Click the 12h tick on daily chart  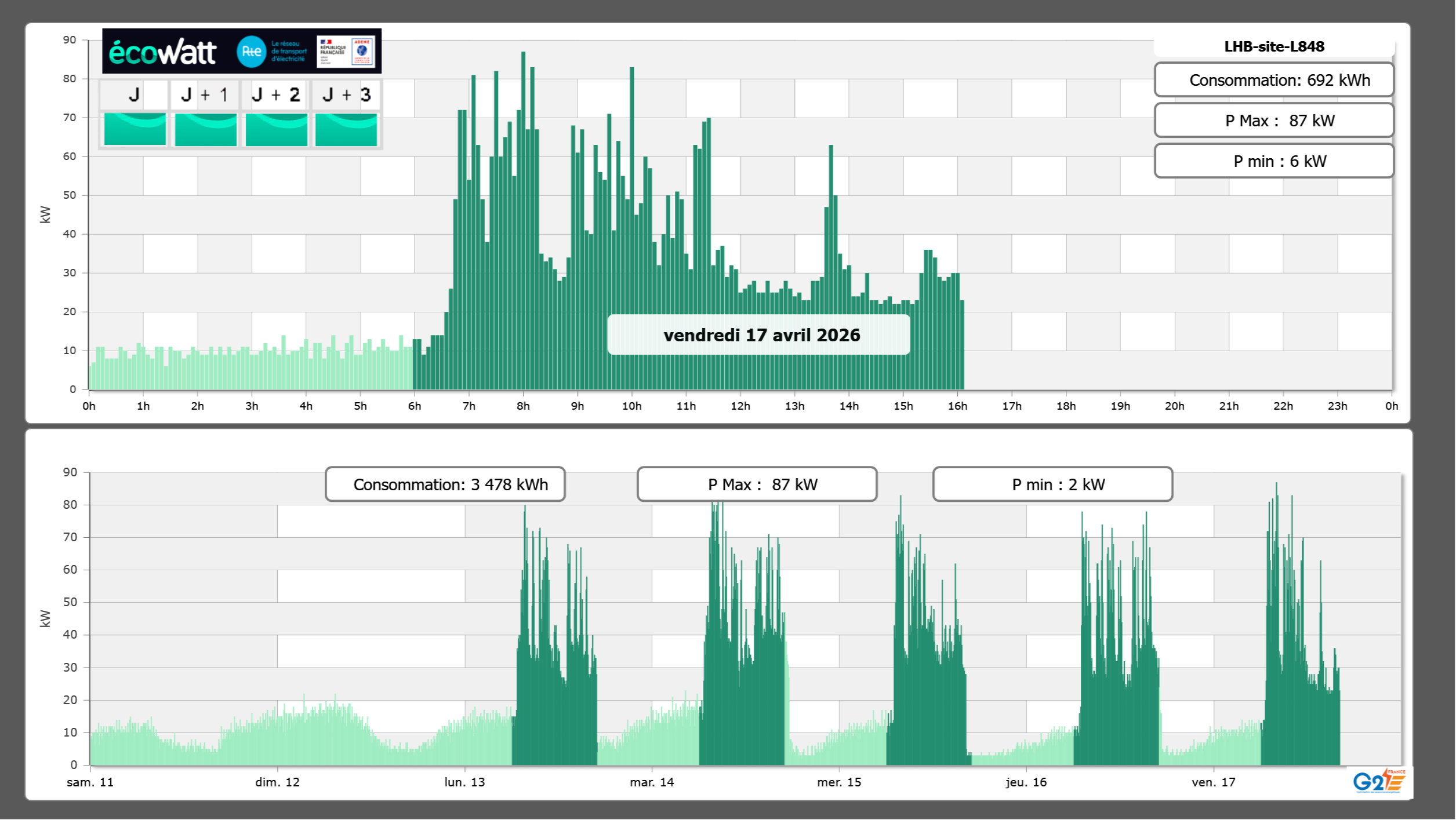pos(740,406)
